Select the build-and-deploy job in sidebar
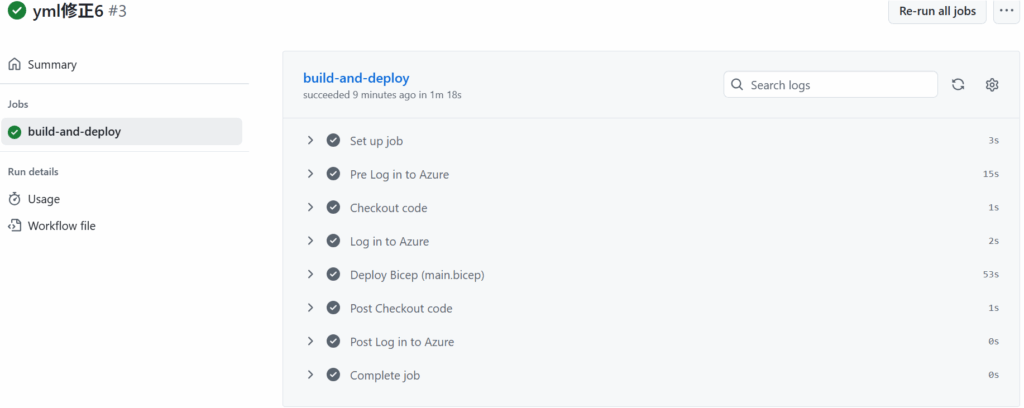 click(74, 132)
